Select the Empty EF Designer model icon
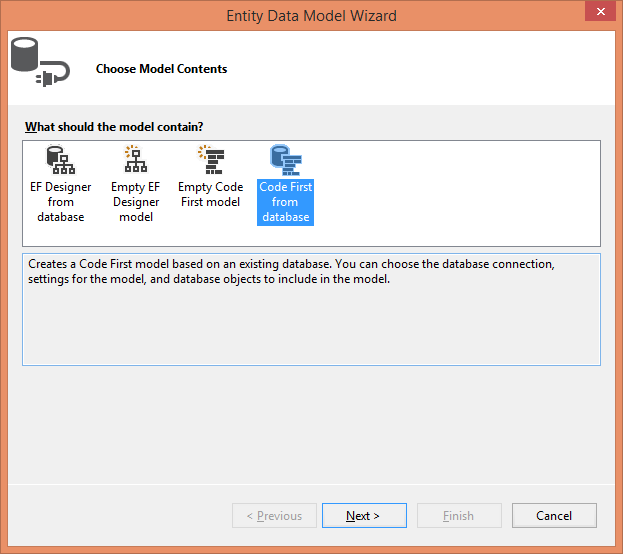Image resolution: width=623 pixels, height=554 pixels. tap(136, 159)
